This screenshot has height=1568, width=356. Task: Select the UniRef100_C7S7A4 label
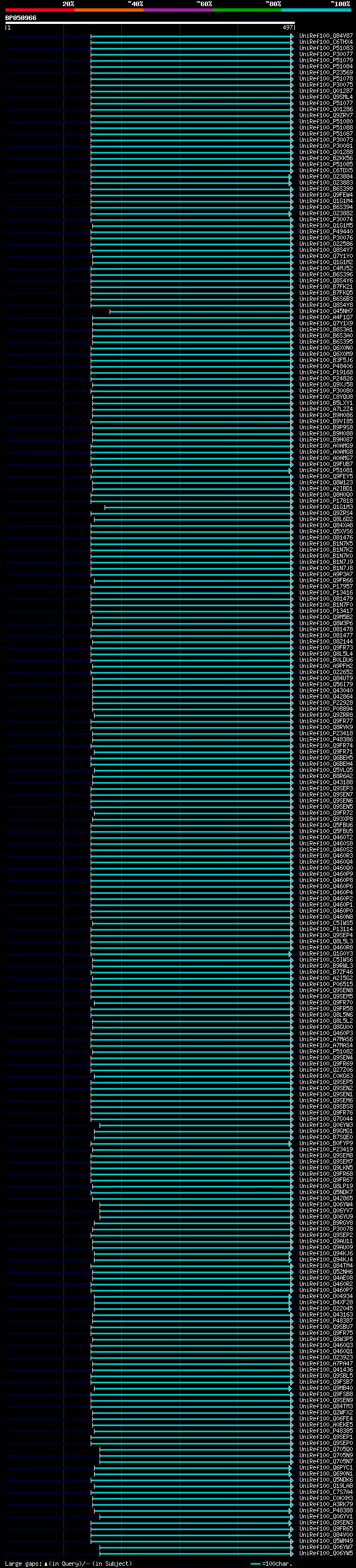point(325,1492)
